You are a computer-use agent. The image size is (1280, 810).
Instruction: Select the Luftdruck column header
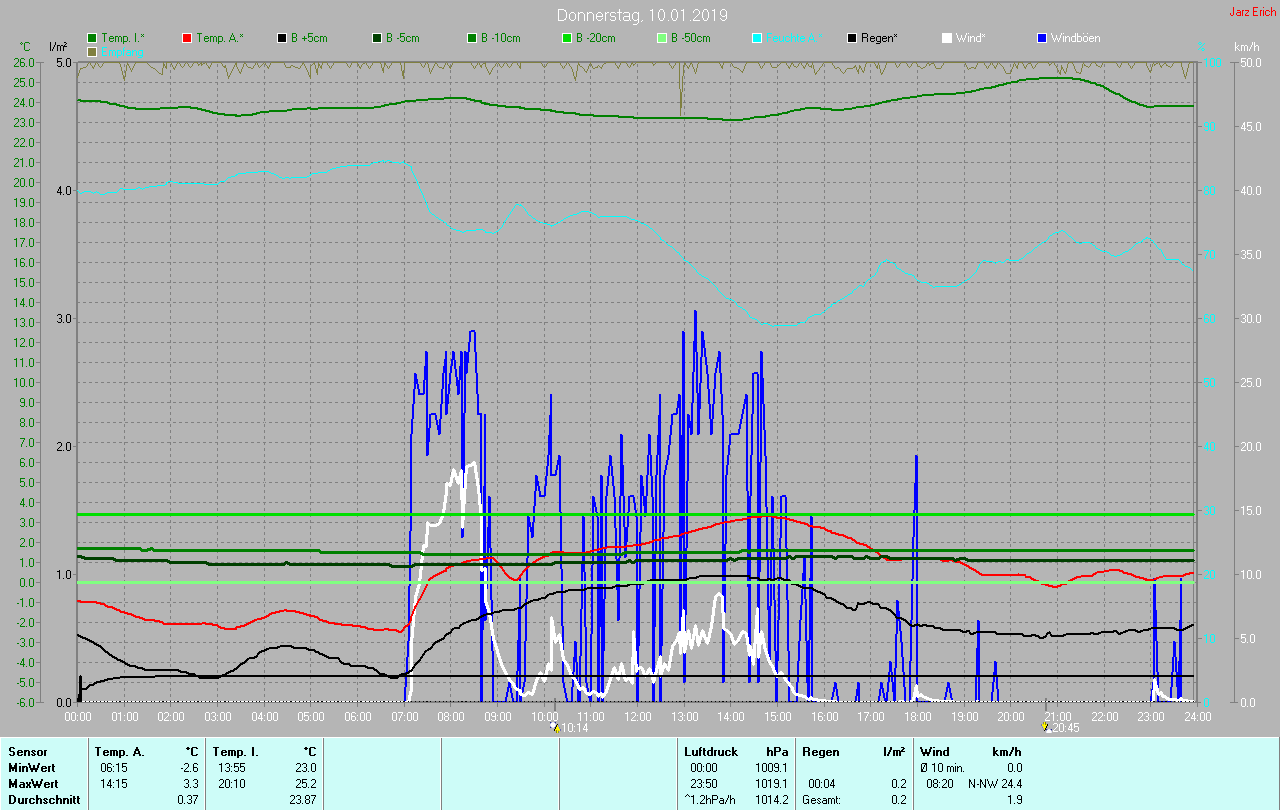click(x=709, y=752)
